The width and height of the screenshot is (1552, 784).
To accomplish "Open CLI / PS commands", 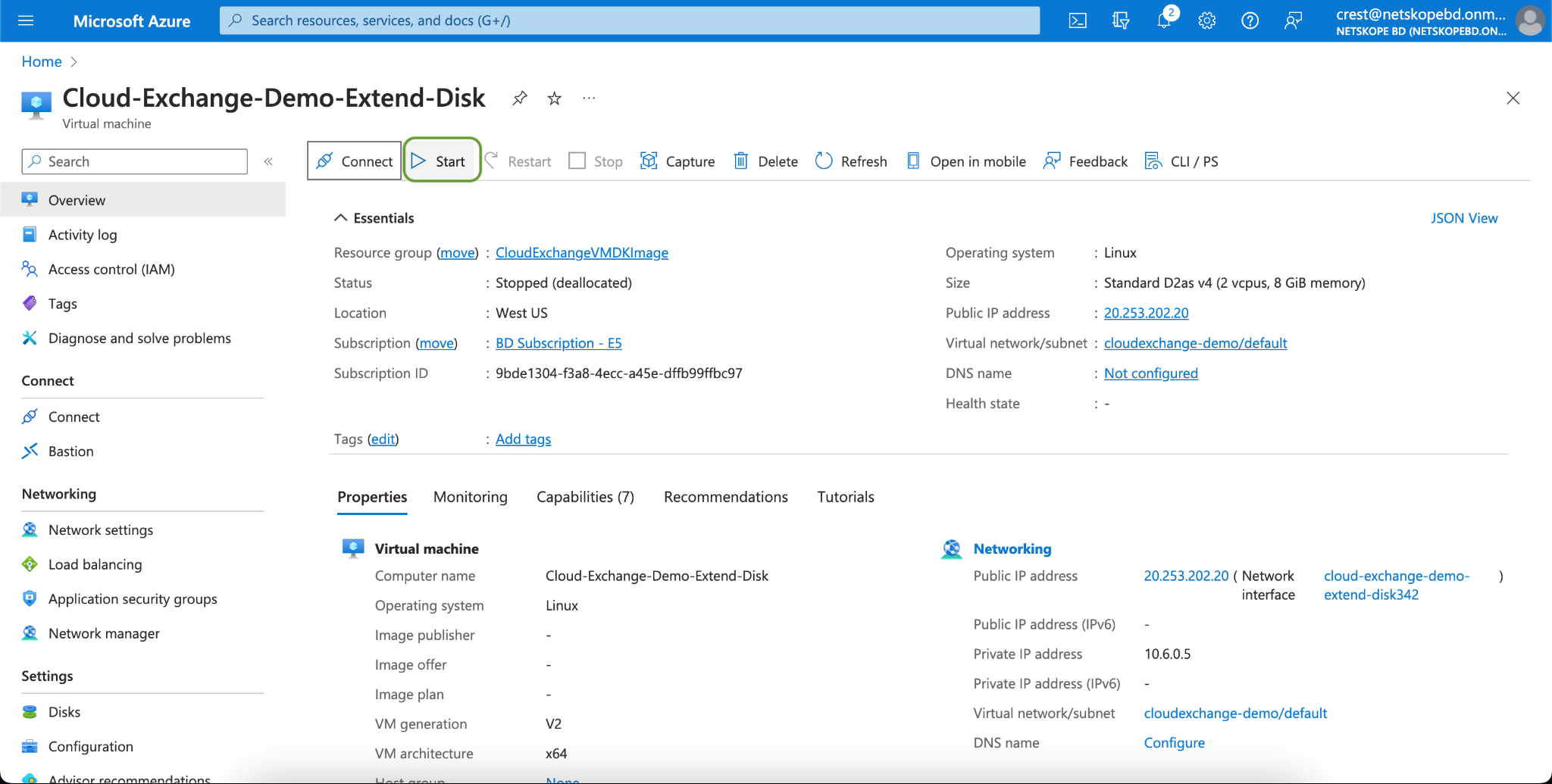I will coord(1181,161).
